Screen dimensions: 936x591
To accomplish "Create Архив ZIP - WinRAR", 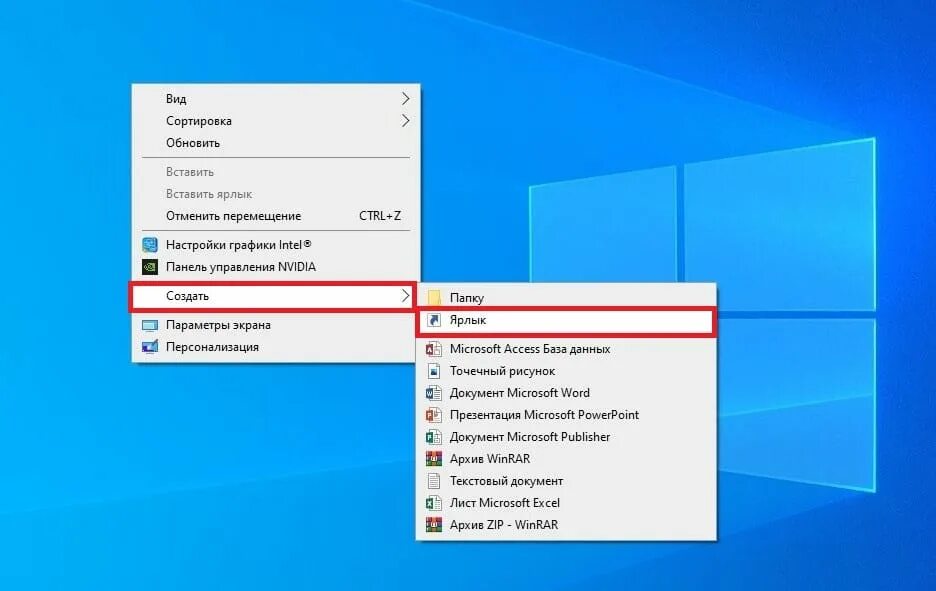I will [566, 525].
